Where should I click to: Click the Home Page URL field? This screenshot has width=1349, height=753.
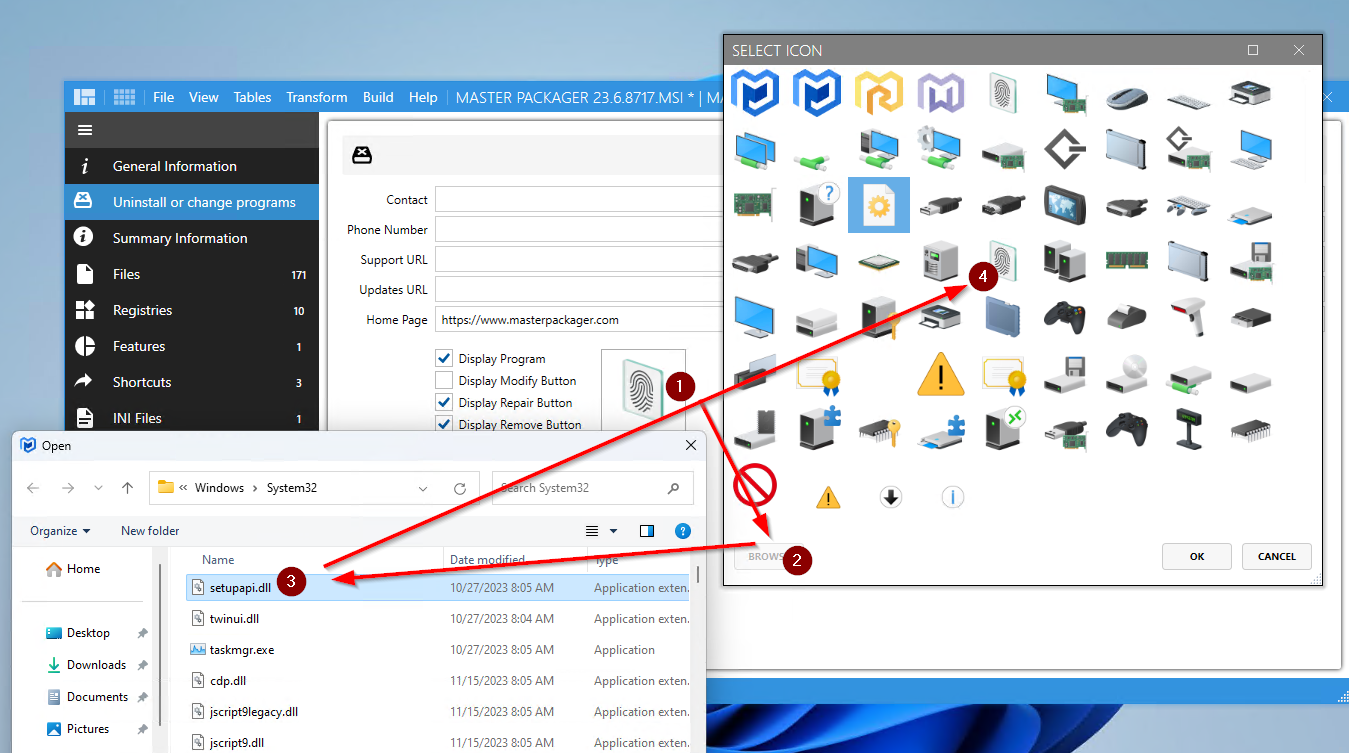click(x=581, y=320)
